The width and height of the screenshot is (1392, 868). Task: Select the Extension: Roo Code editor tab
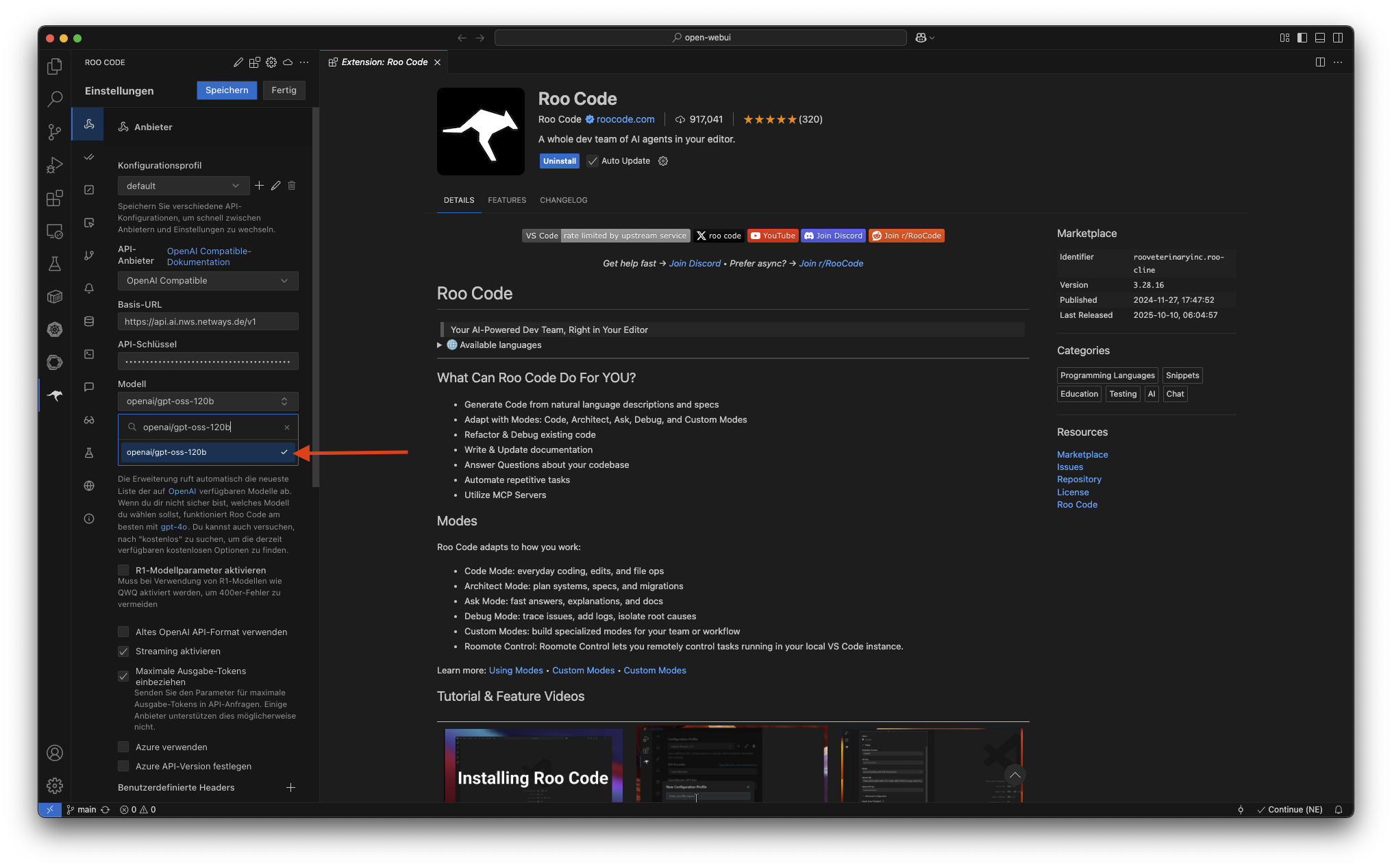click(x=384, y=62)
